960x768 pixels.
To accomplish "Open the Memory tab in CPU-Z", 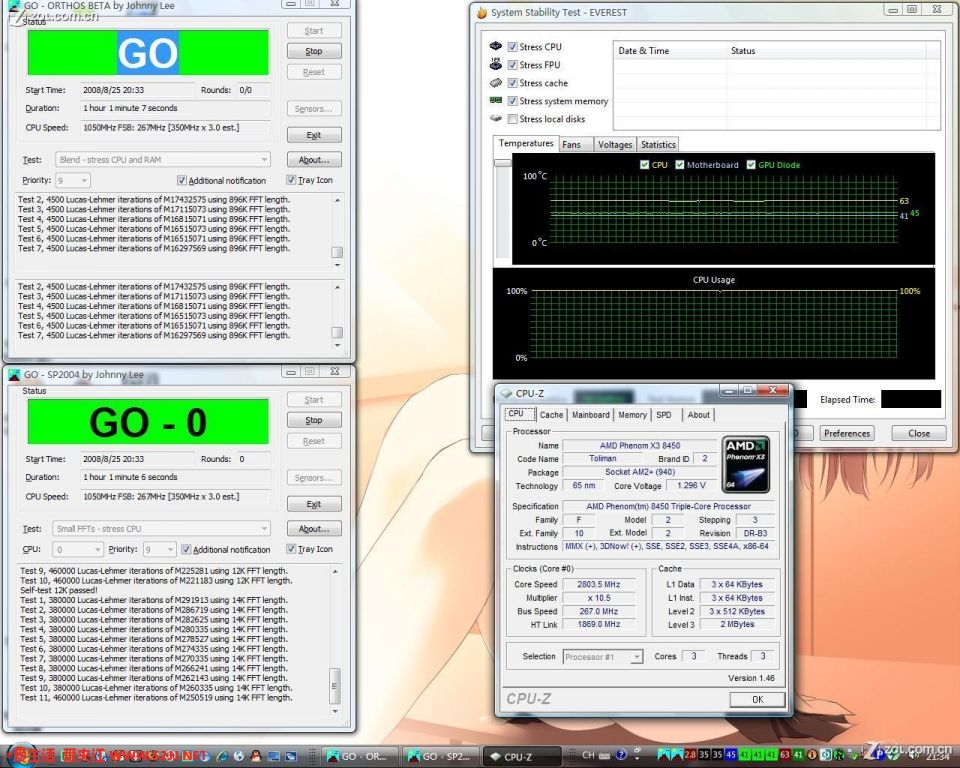I will click(632, 415).
